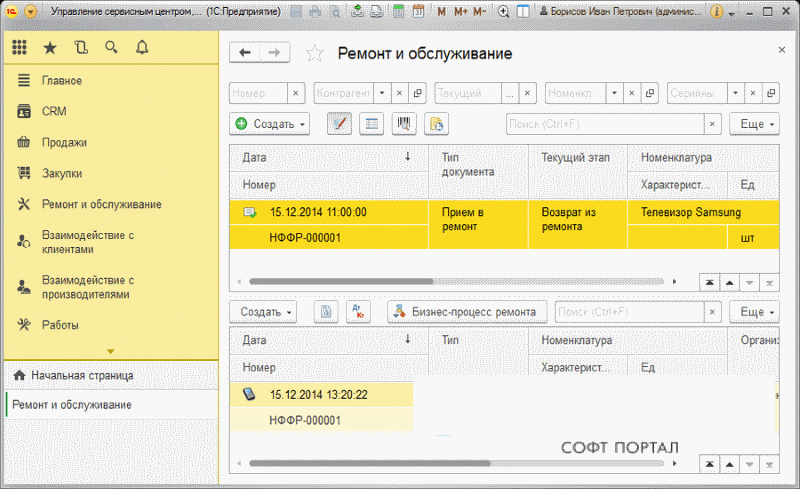
Task: Click the M+ memory add button
Action: coord(461,11)
